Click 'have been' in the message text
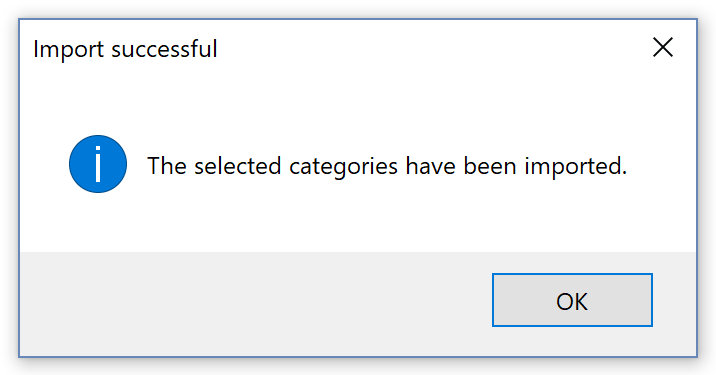The height and width of the screenshot is (375, 716). click(x=461, y=166)
